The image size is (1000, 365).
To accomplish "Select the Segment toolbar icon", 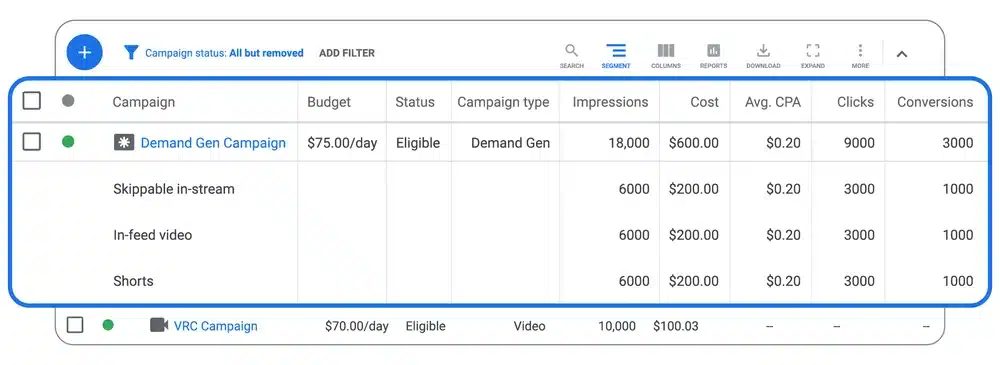I will (615, 56).
